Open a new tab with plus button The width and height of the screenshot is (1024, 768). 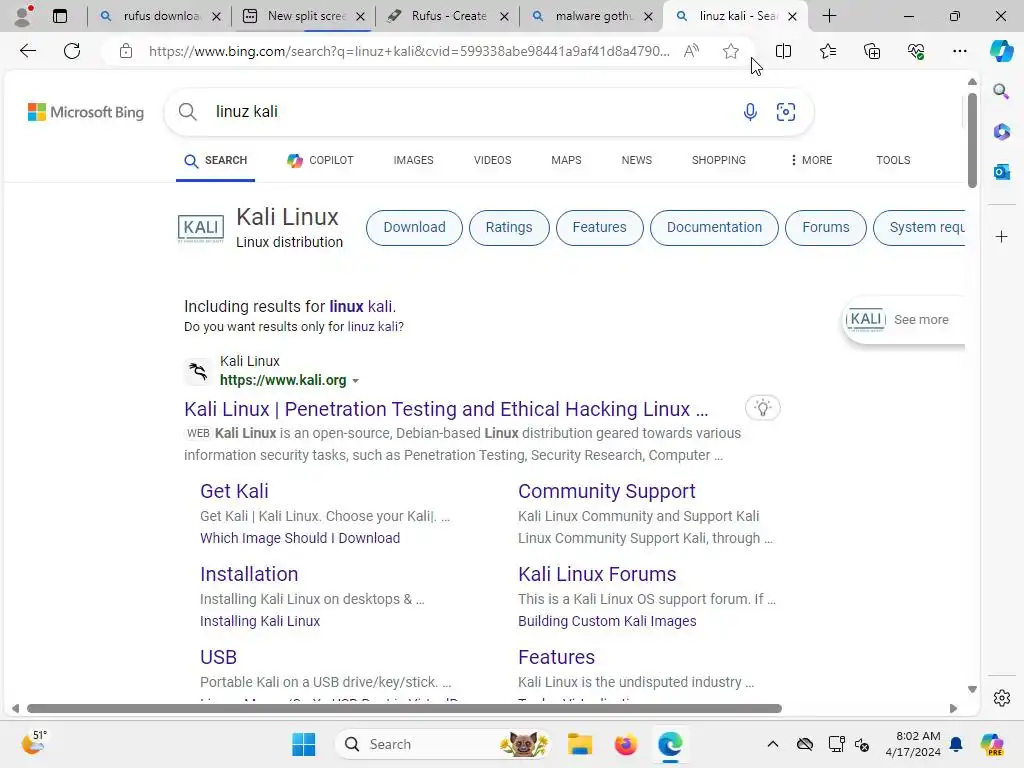coord(829,16)
